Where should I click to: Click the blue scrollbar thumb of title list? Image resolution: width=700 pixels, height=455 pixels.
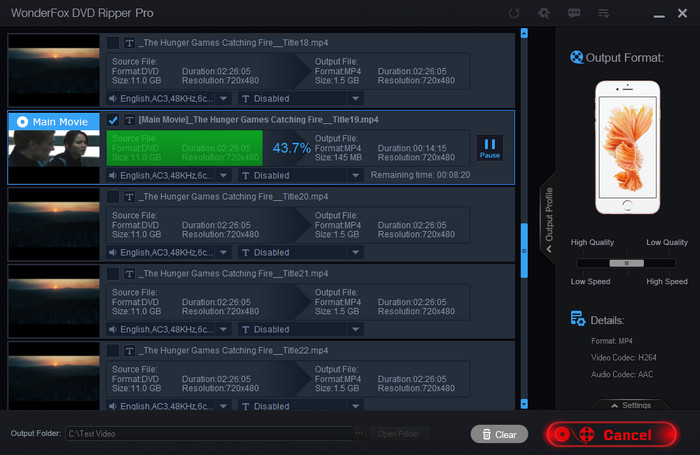[x=524, y=250]
